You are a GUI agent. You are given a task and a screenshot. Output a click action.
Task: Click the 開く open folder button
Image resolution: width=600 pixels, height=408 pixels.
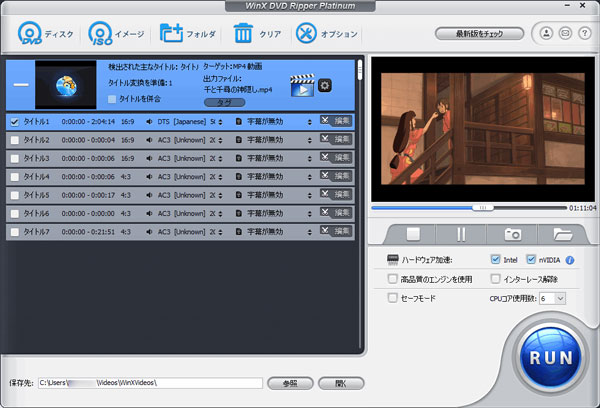coord(341,383)
